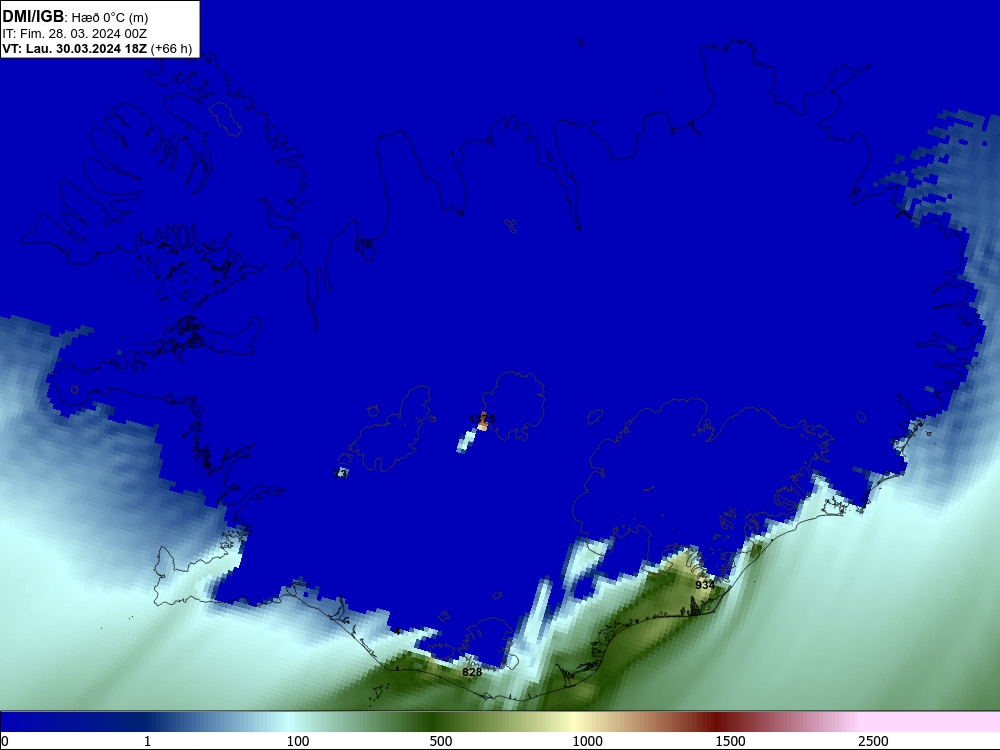Click the legend tick label '0'
Image resolution: width=1000 pixels, height=750 pixels.
coord(5,741)
